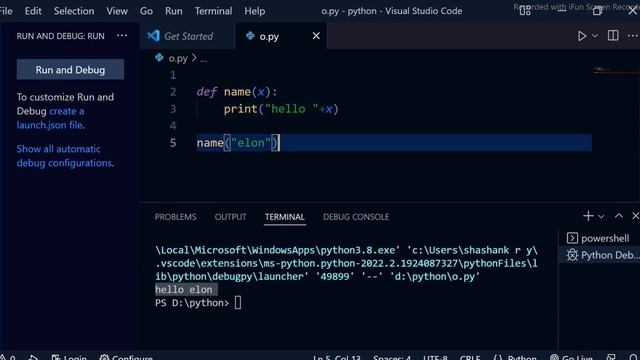Open the Edit menu

(33, 11)
